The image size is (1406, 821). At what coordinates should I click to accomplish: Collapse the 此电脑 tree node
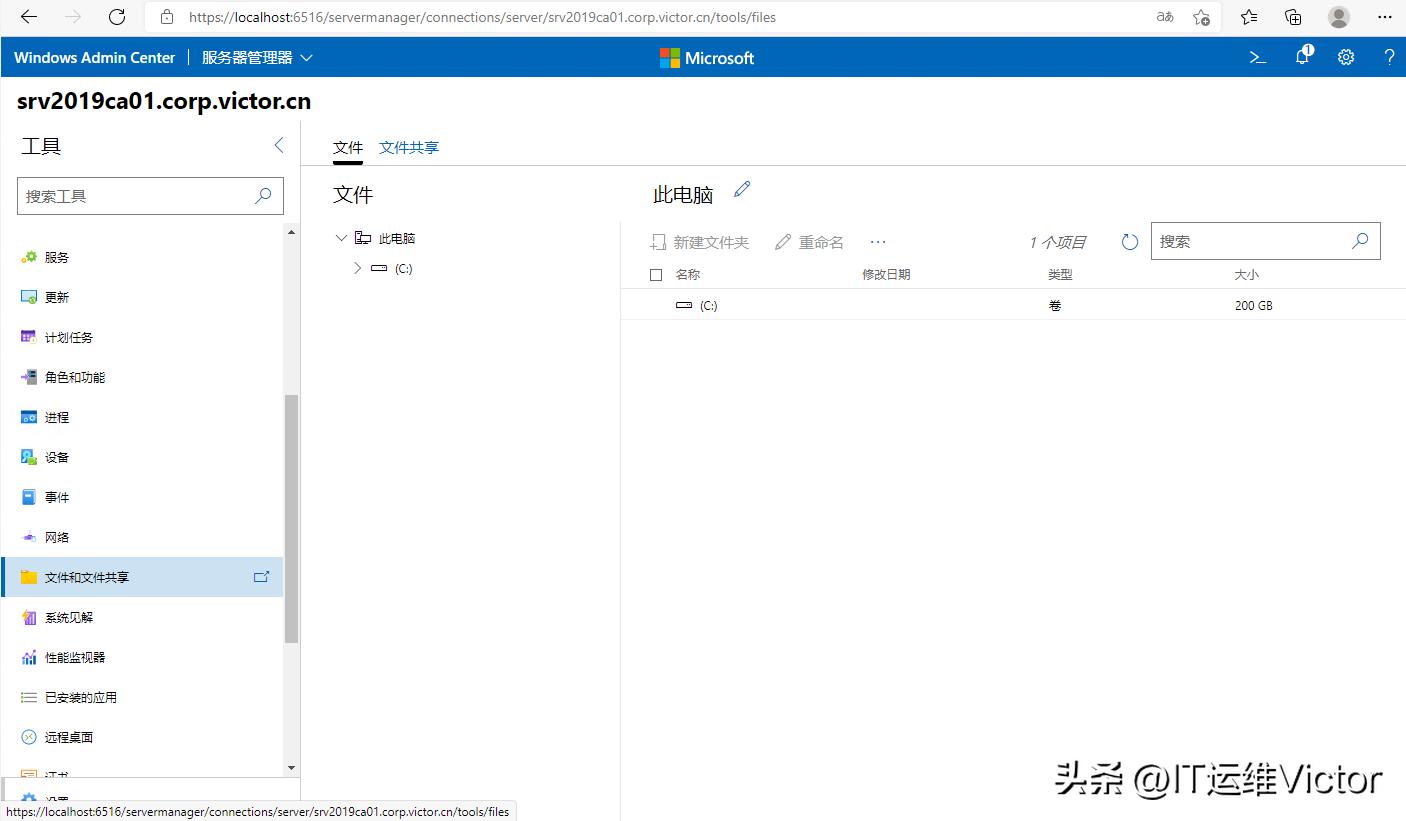341,237
